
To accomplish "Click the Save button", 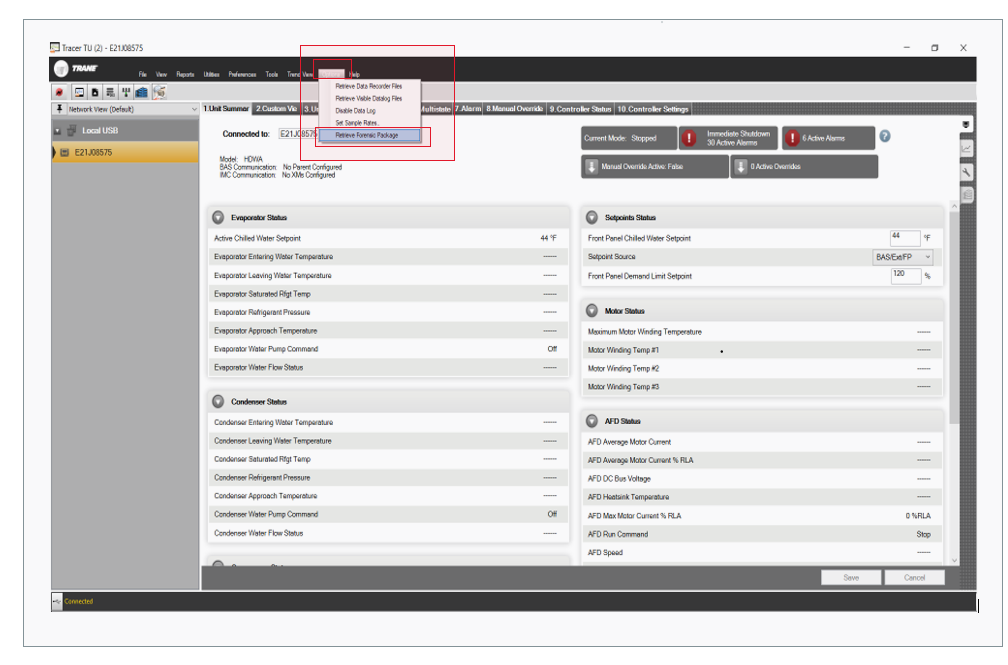I will point(851,578).
